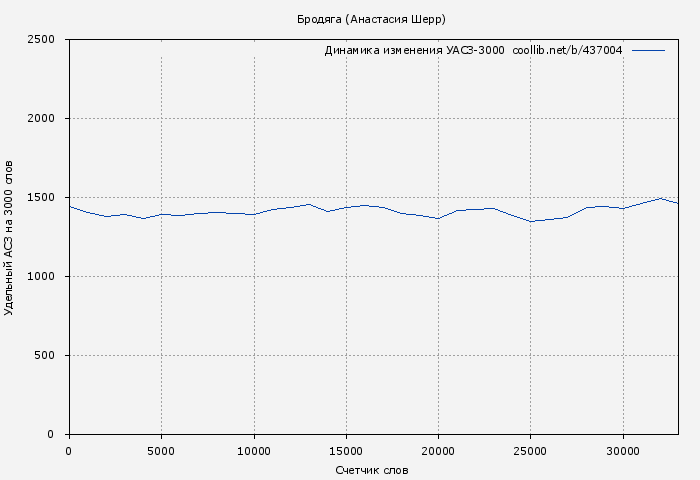Screen dimensions: 700x480
Task: Click the chart title "Бродяга (Анастасия Шерр)"
Action: [x=371, y=20]
